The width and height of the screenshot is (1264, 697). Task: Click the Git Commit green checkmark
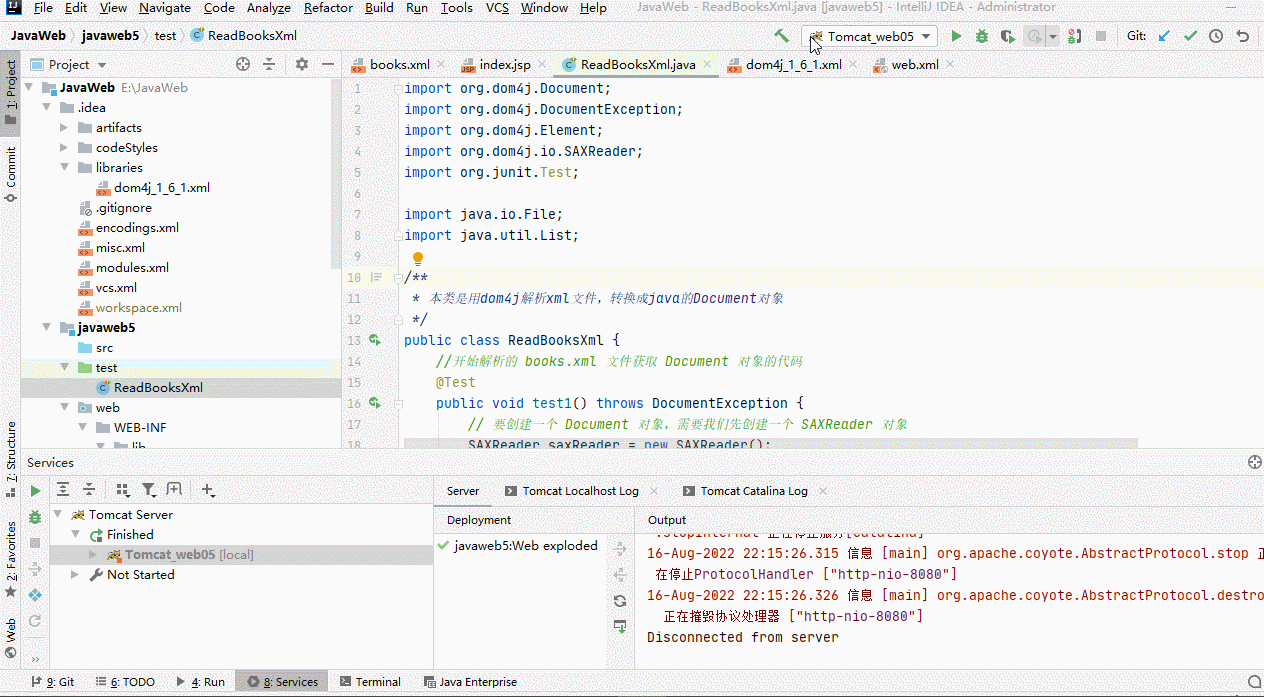coord(1190,36)
